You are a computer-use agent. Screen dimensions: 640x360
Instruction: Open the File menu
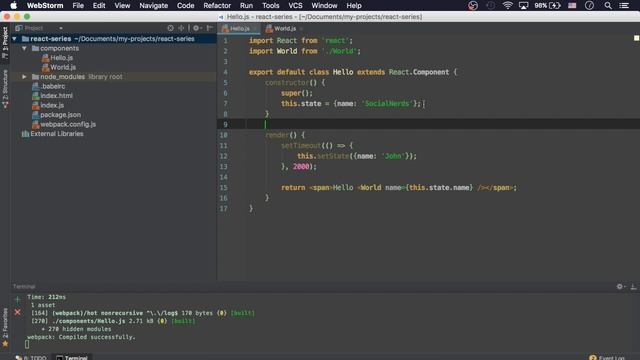78,6
